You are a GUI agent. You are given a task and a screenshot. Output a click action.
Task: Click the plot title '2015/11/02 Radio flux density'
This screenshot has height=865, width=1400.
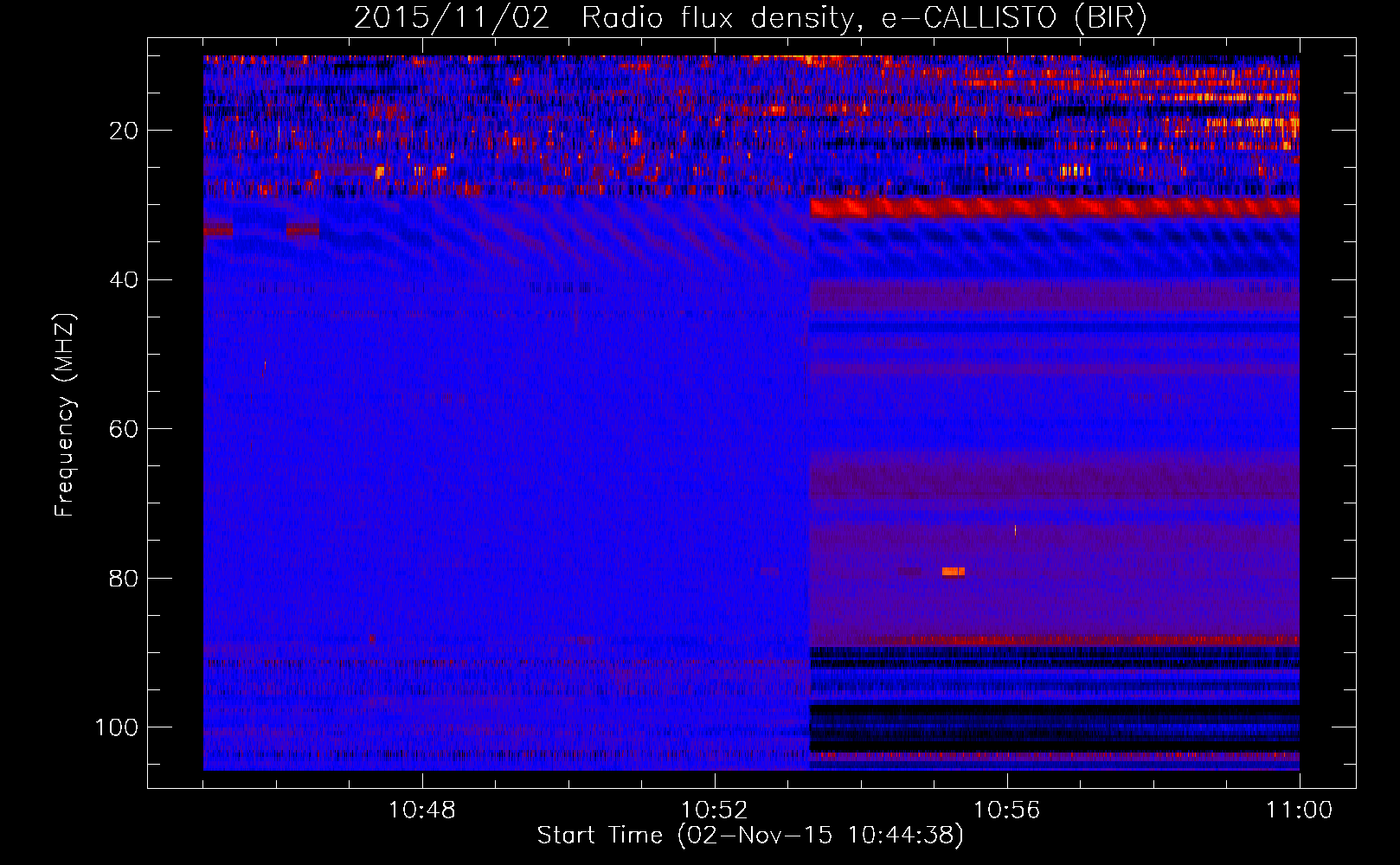click(750, 18)
